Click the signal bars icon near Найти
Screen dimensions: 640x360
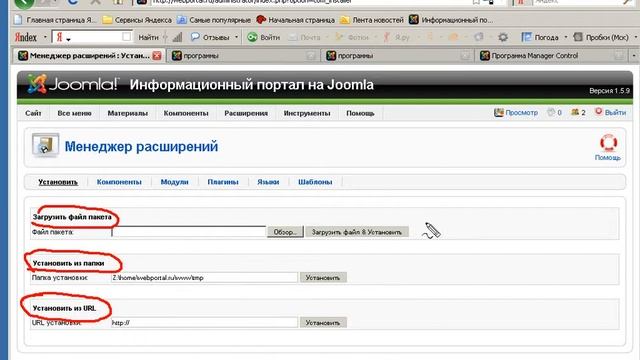pyautogui.click(x=177, y=37)
